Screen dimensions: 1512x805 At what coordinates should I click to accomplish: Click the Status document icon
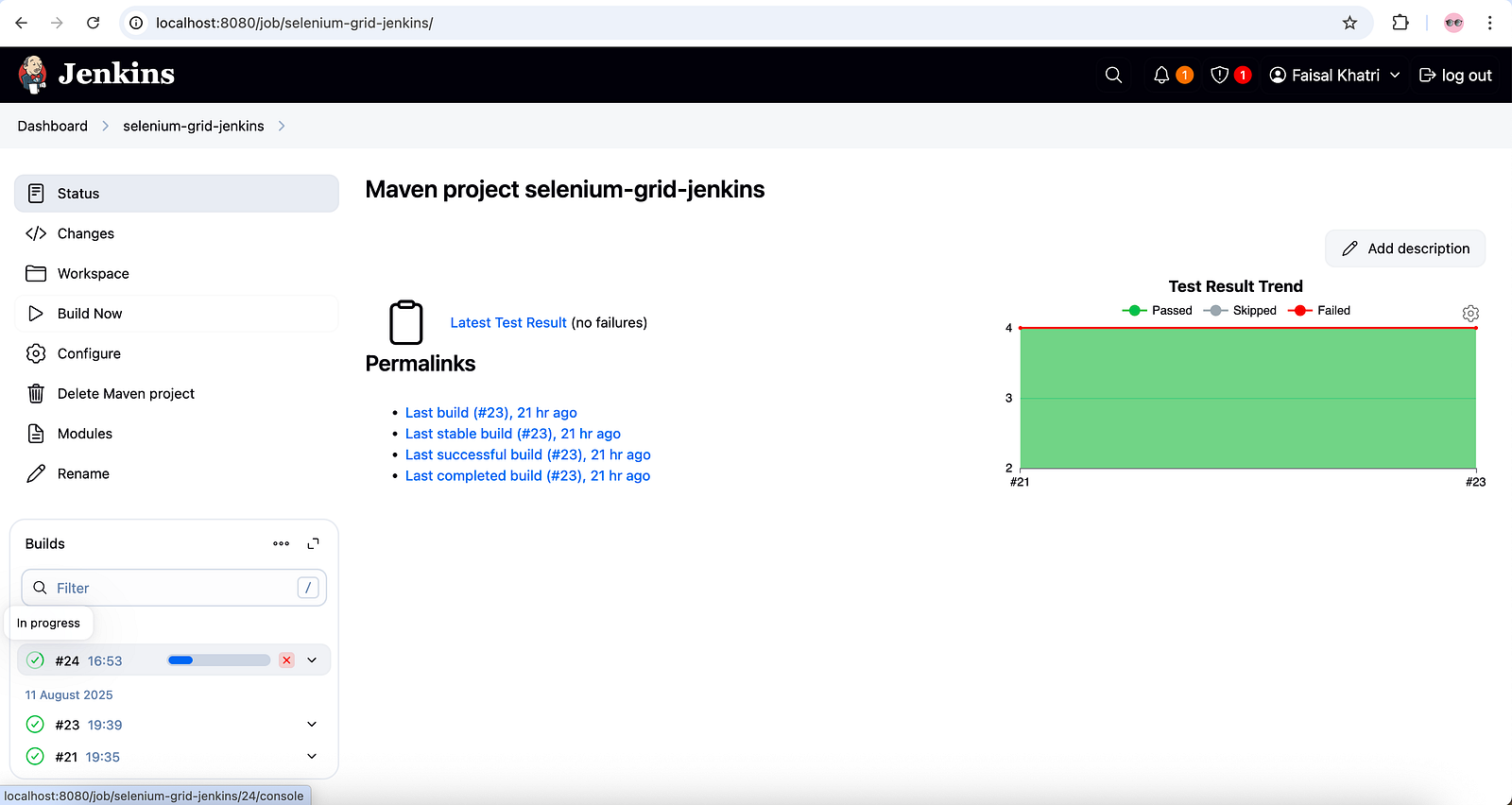point(36,193)
